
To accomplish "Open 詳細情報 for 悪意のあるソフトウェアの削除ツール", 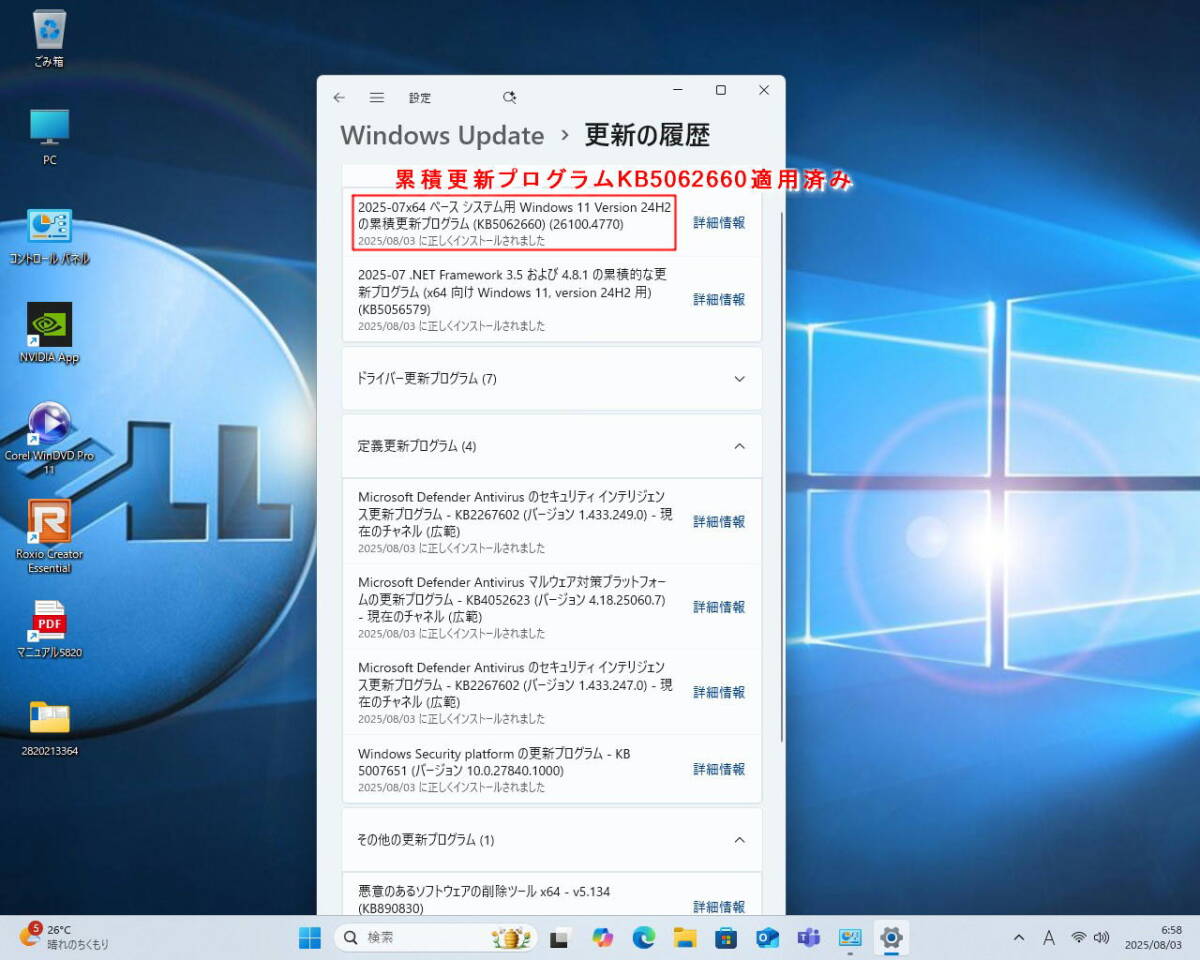I will (x=719, y=907).
